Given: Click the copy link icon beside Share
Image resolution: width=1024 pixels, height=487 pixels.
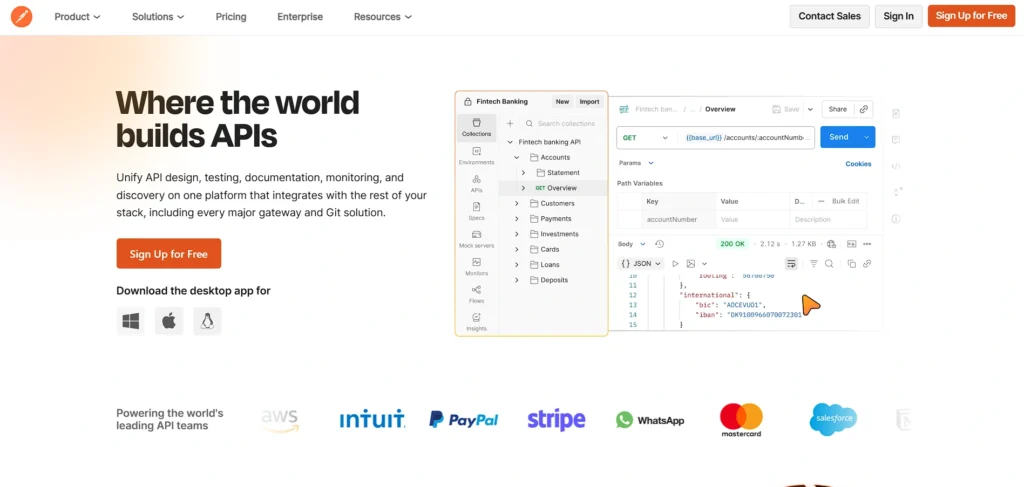Looking at the screenshot, I should point(863,110).
